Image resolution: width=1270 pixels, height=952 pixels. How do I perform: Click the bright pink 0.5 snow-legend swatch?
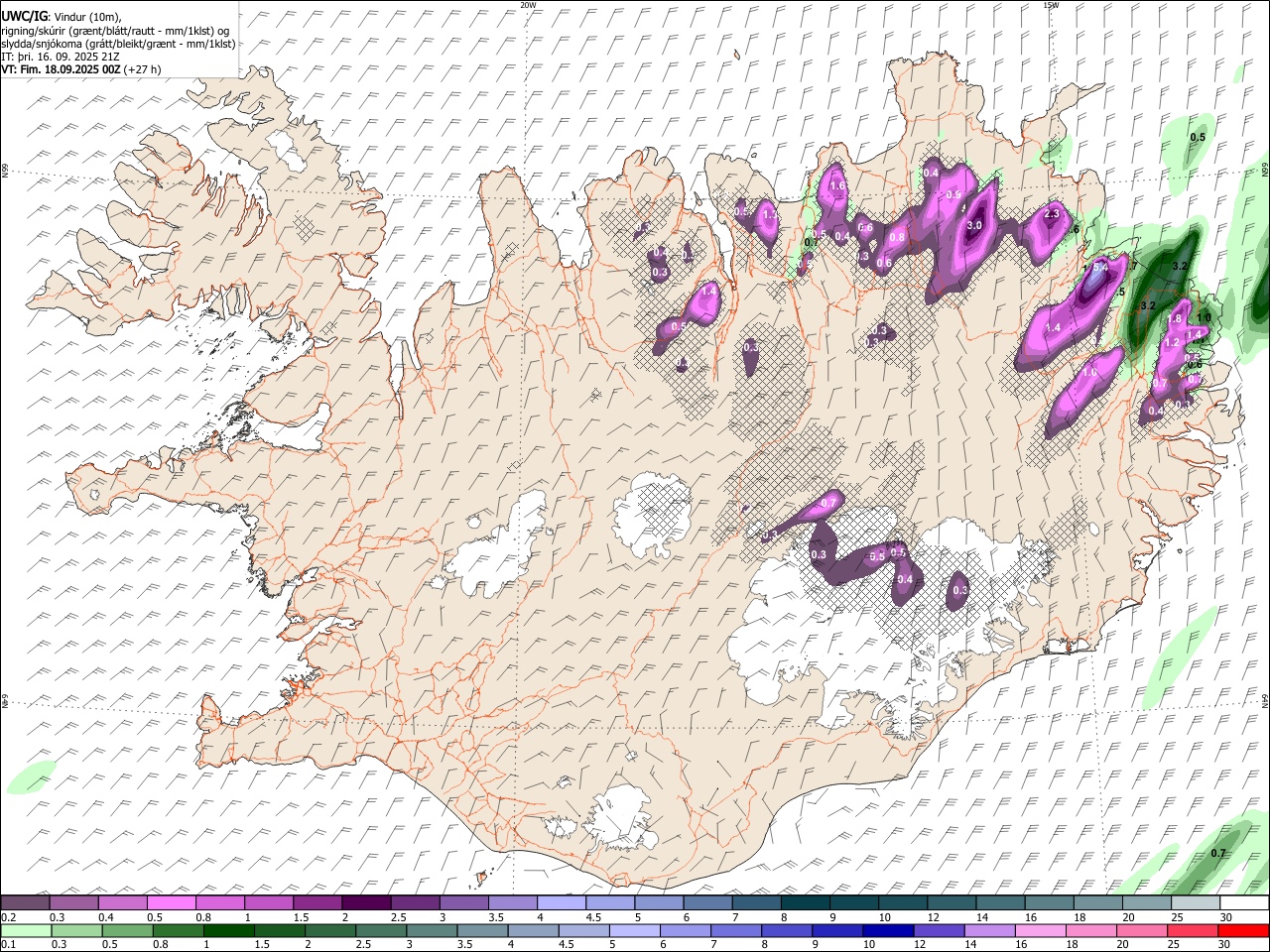(x=171, y=902)
